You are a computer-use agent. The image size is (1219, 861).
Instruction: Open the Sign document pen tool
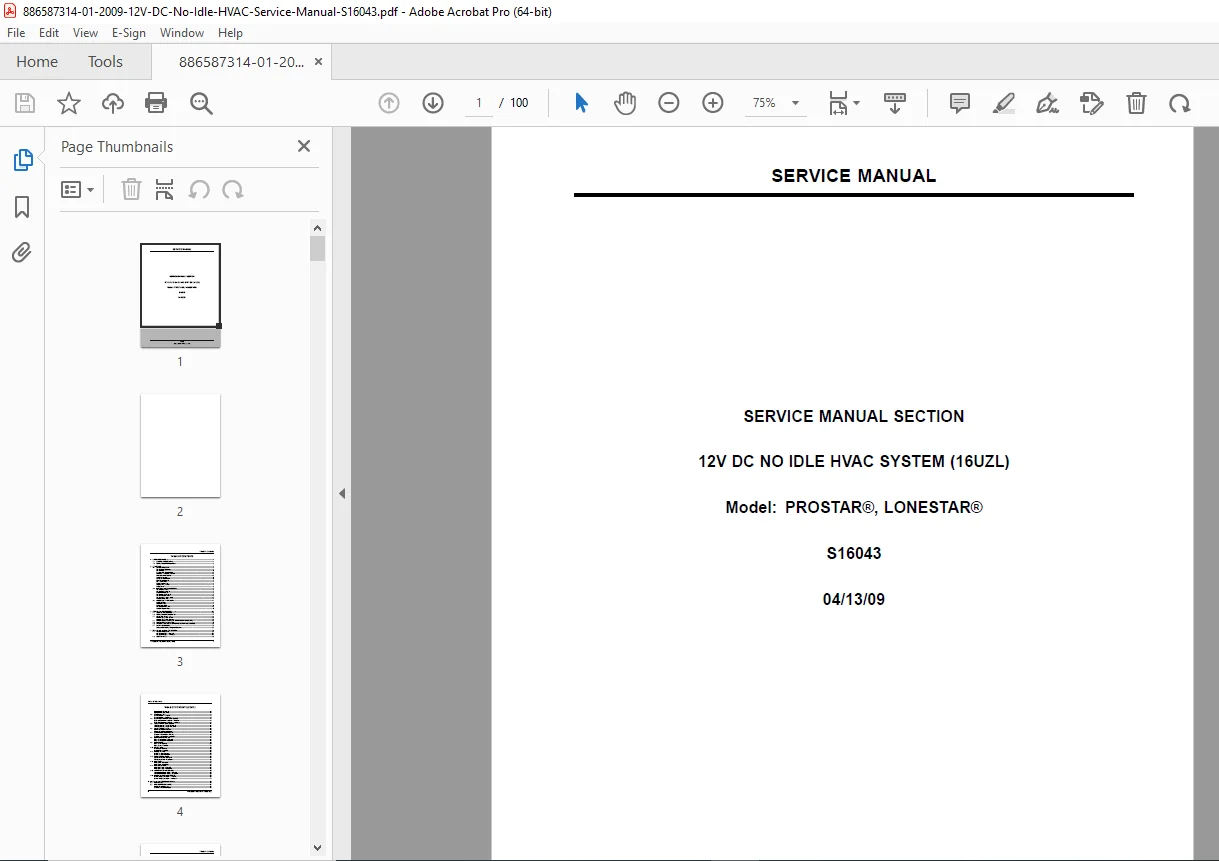point(1048,103)
